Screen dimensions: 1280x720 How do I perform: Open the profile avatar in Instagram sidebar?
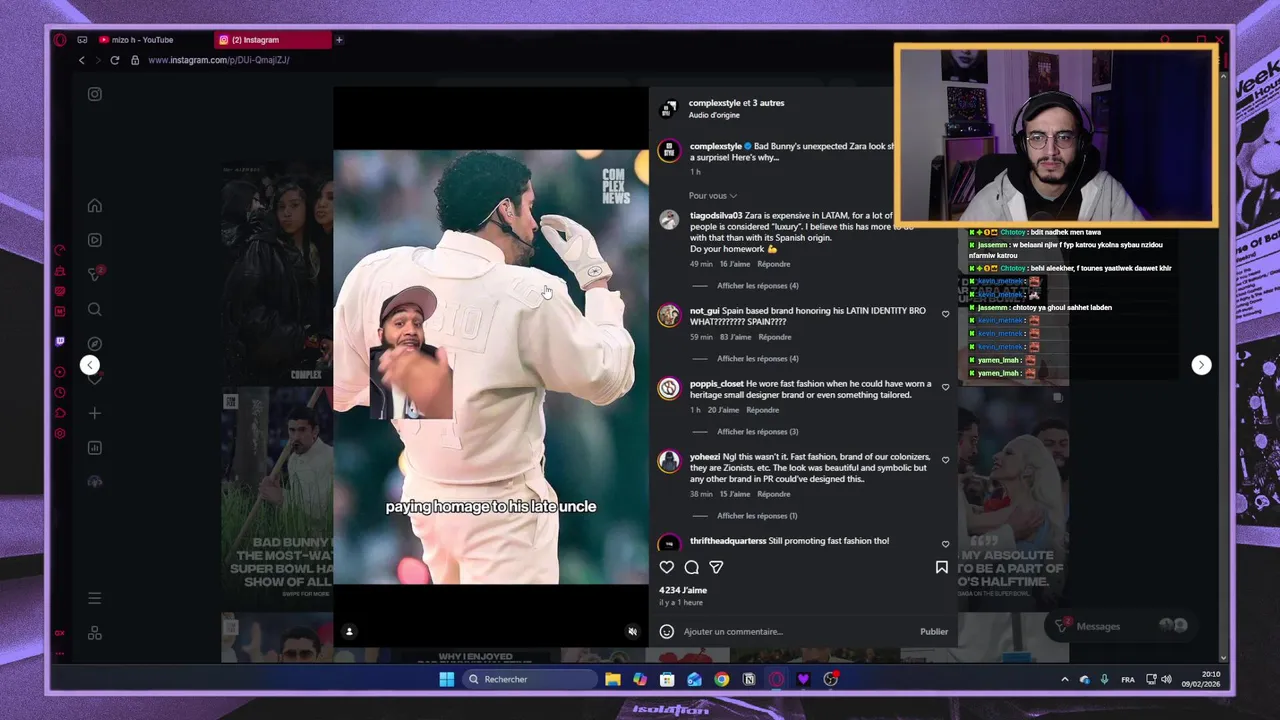(x=95, y=482)
